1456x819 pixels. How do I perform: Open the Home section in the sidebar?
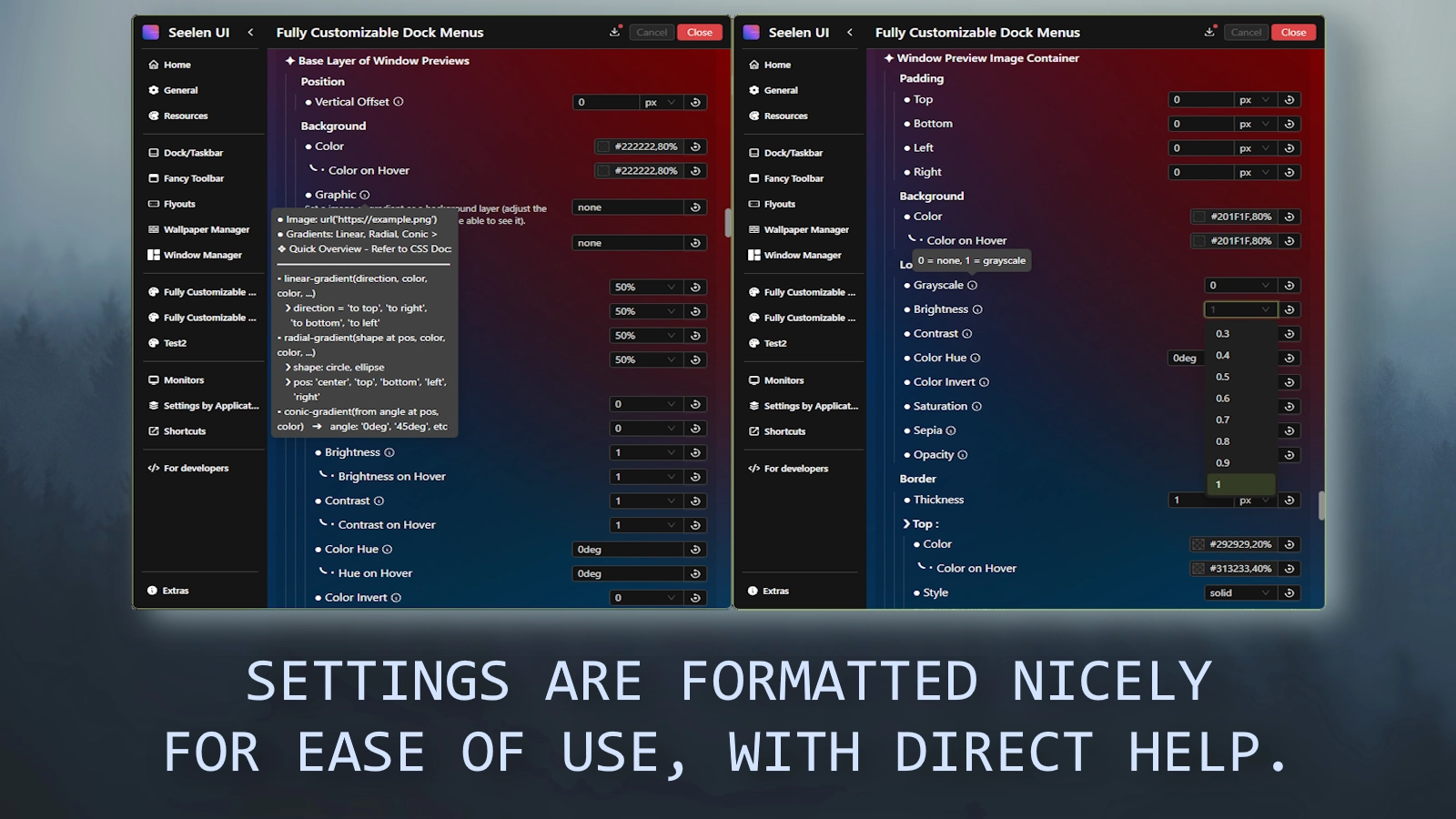pos(177,64)
